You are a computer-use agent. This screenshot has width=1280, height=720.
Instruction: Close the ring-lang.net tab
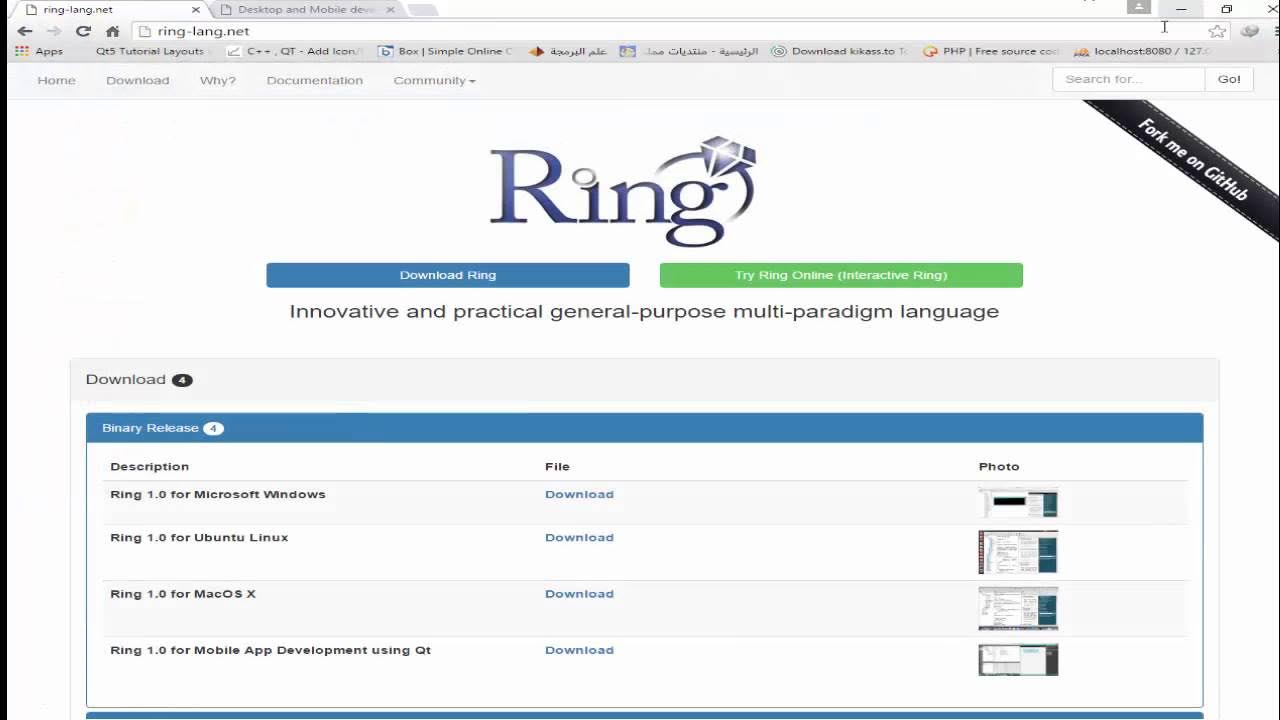[x=196, y=10]
